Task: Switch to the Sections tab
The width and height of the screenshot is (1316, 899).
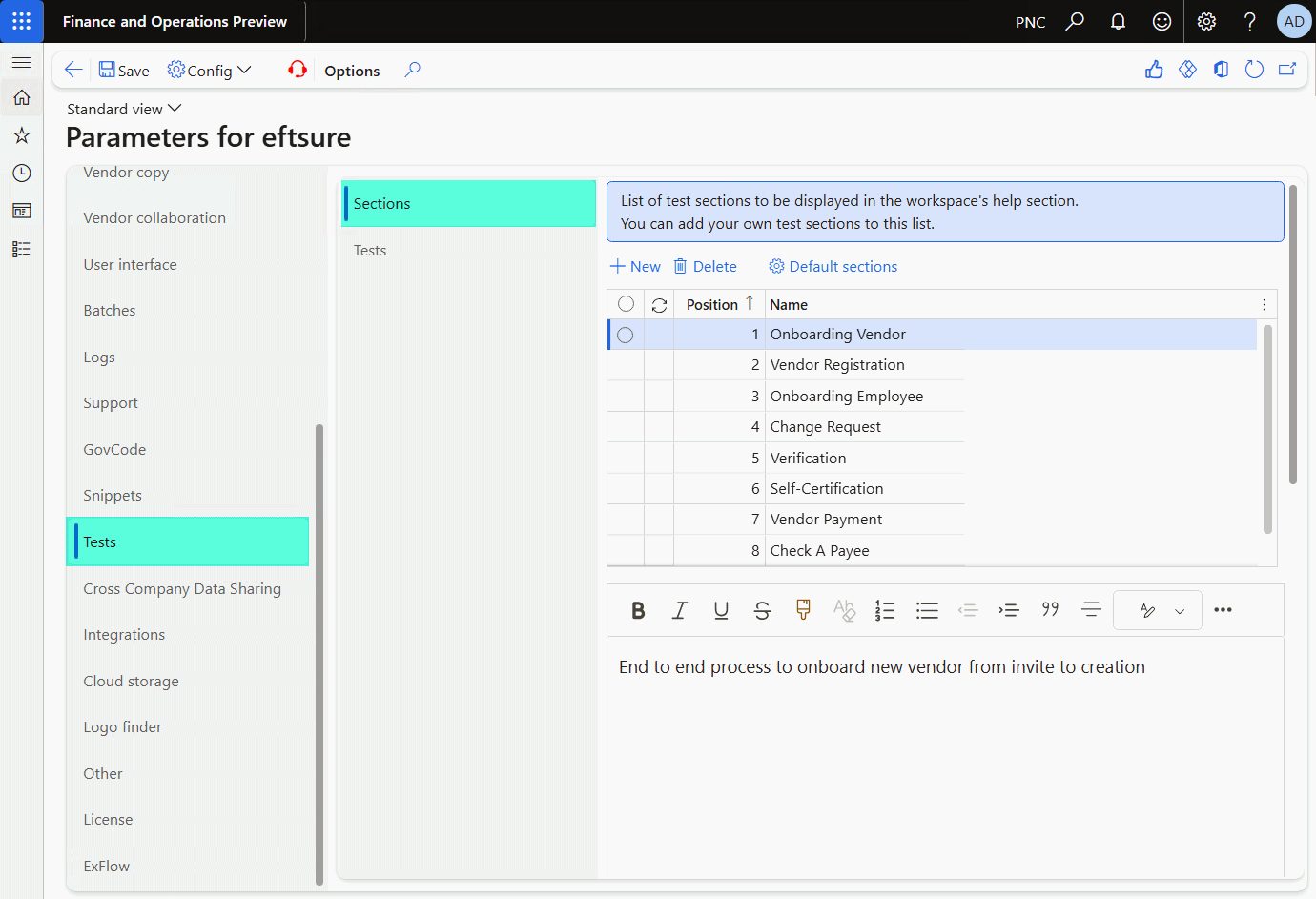Action: tap(468, 203)
